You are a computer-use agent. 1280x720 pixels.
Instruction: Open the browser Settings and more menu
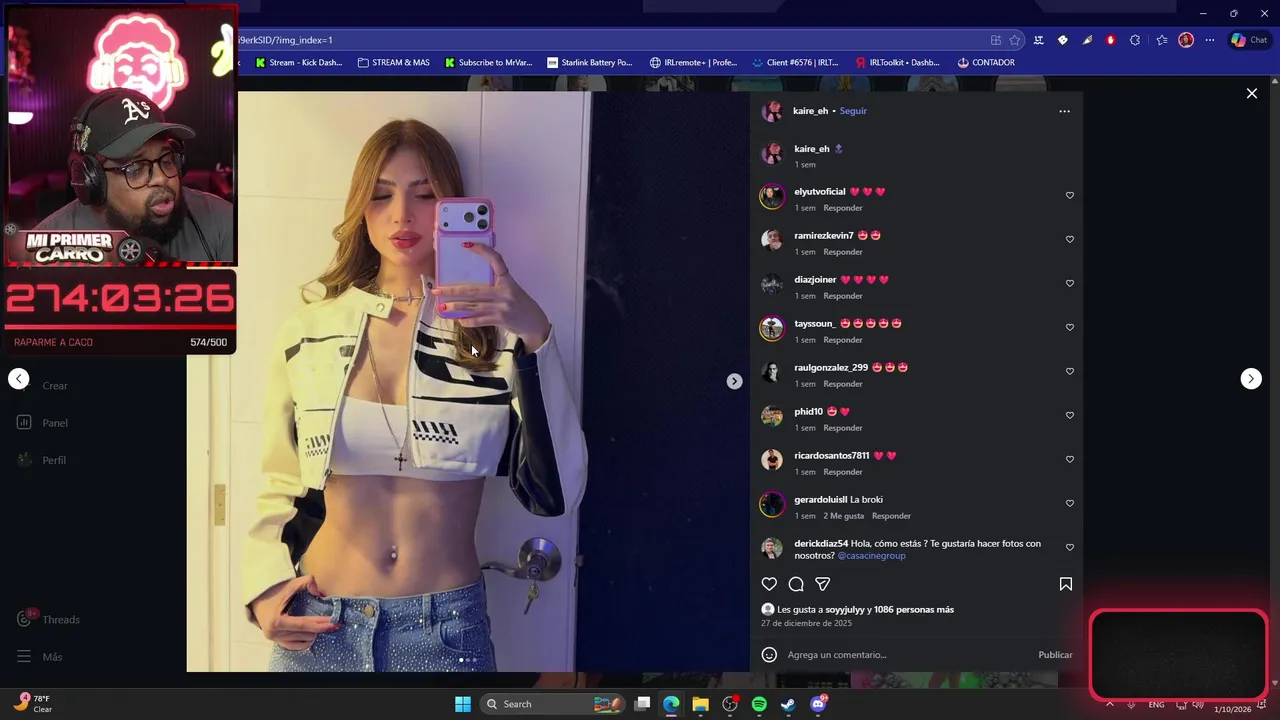click(x=1209, y=40)
